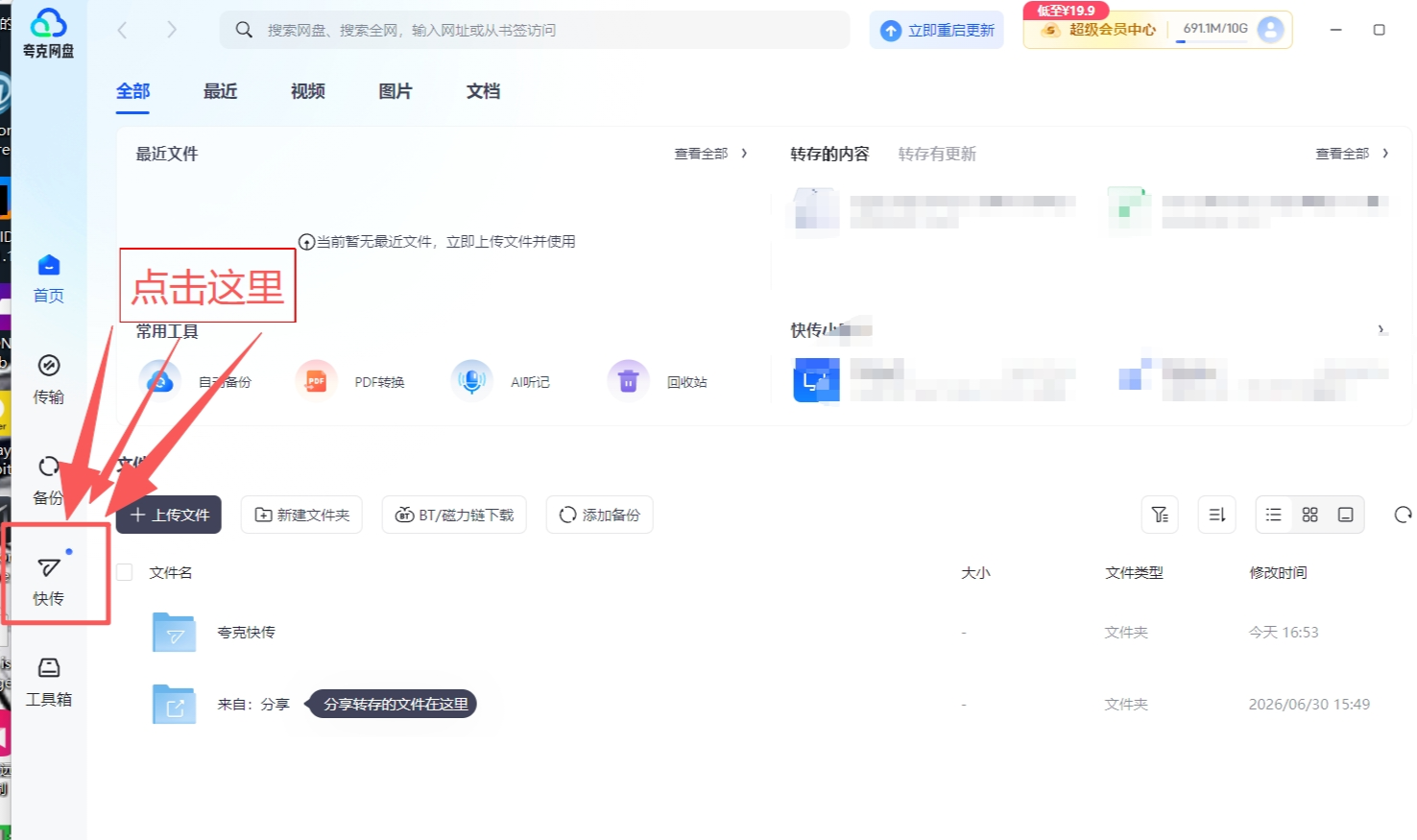Sort by 文件名 column header

(171, 572)
